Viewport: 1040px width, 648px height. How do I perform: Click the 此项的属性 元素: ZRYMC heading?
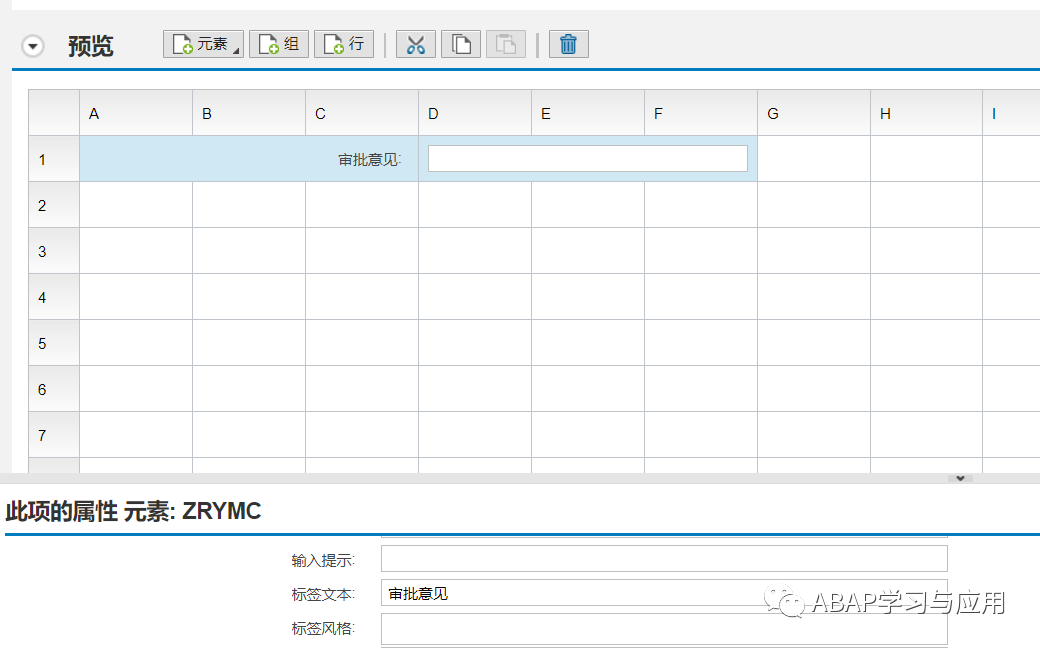click(x=133, y=511)
